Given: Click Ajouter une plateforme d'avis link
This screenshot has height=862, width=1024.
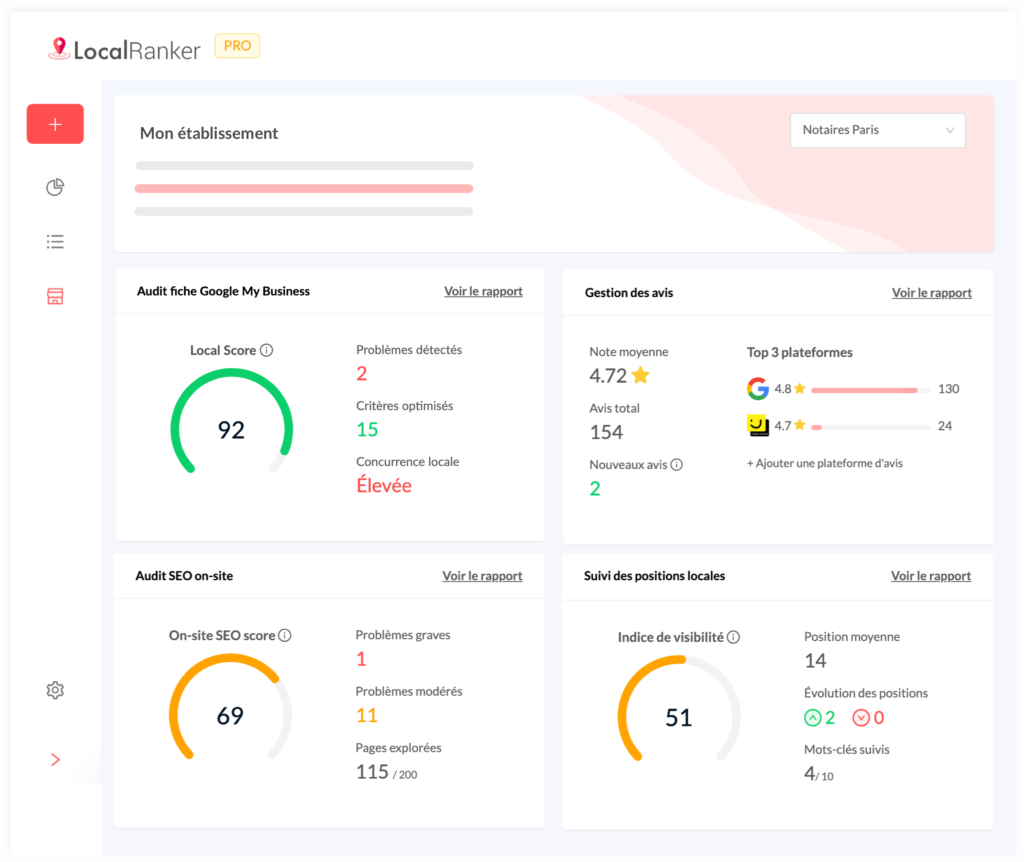Looking at the screenshot, I should click(x=824, y=464).
